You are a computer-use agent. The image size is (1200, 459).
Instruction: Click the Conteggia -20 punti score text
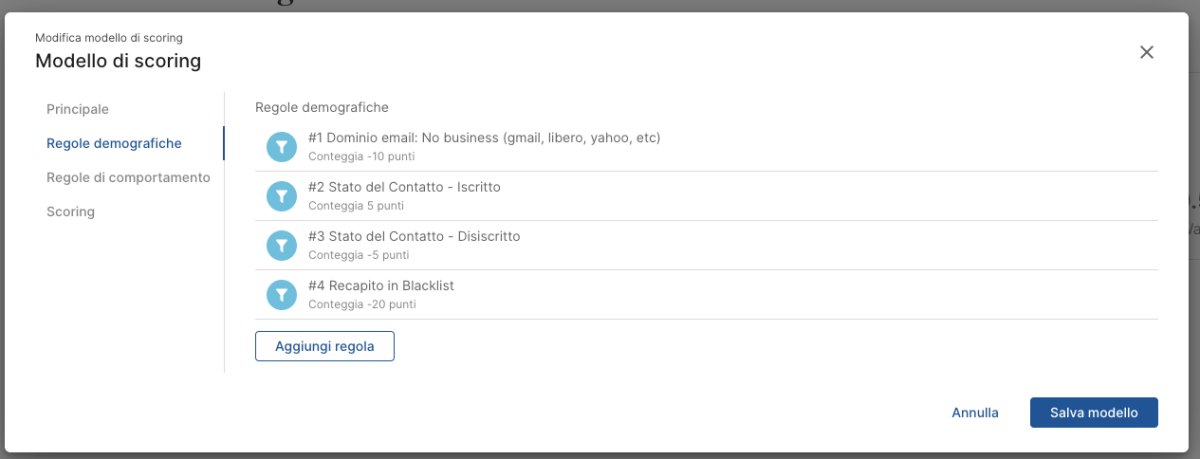point(361,304)
